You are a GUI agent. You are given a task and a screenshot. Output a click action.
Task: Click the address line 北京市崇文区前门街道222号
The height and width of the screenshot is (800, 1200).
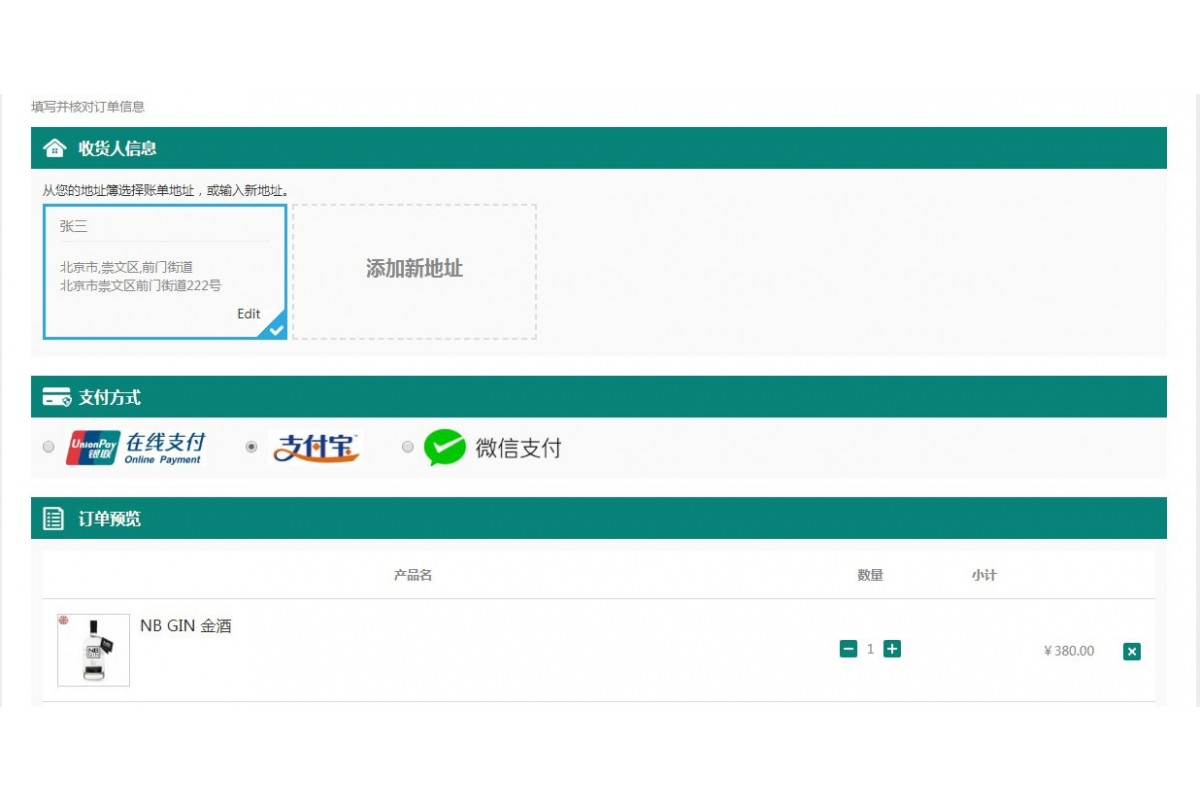(140, 285)
